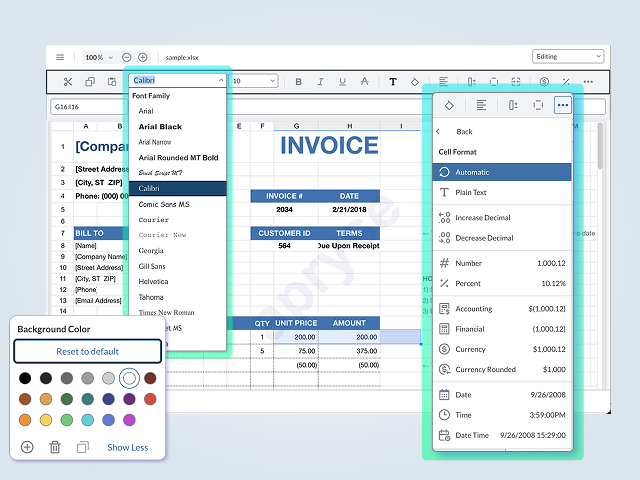Pick the white color swatch
Viewport: 640px width, 480px height.
(129, 378)
